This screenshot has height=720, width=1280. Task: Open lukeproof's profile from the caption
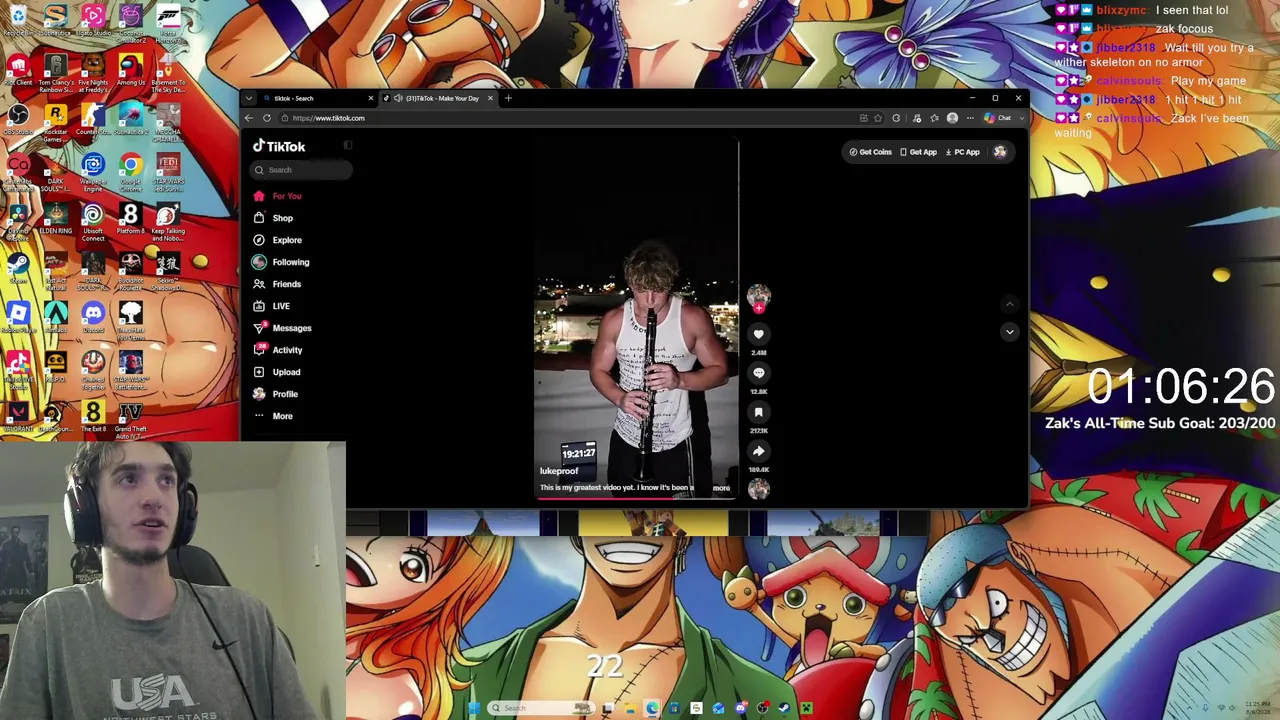559,471
